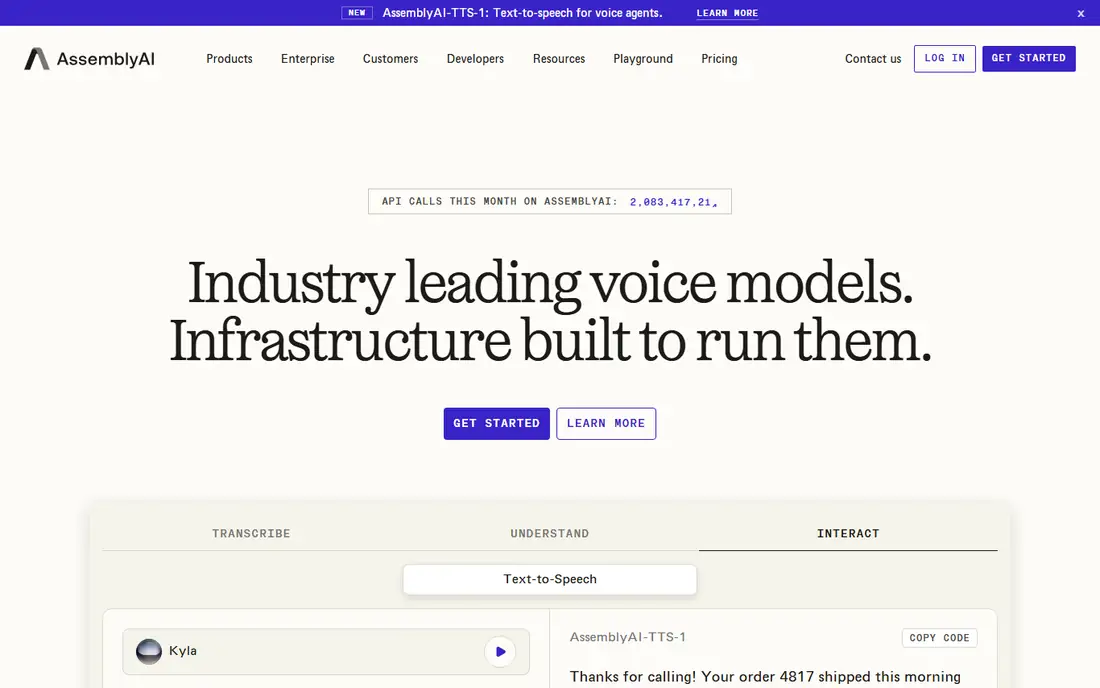Play the Kyla voice sample
Viewport: 1100px width, 688px height.
[500, 652]
